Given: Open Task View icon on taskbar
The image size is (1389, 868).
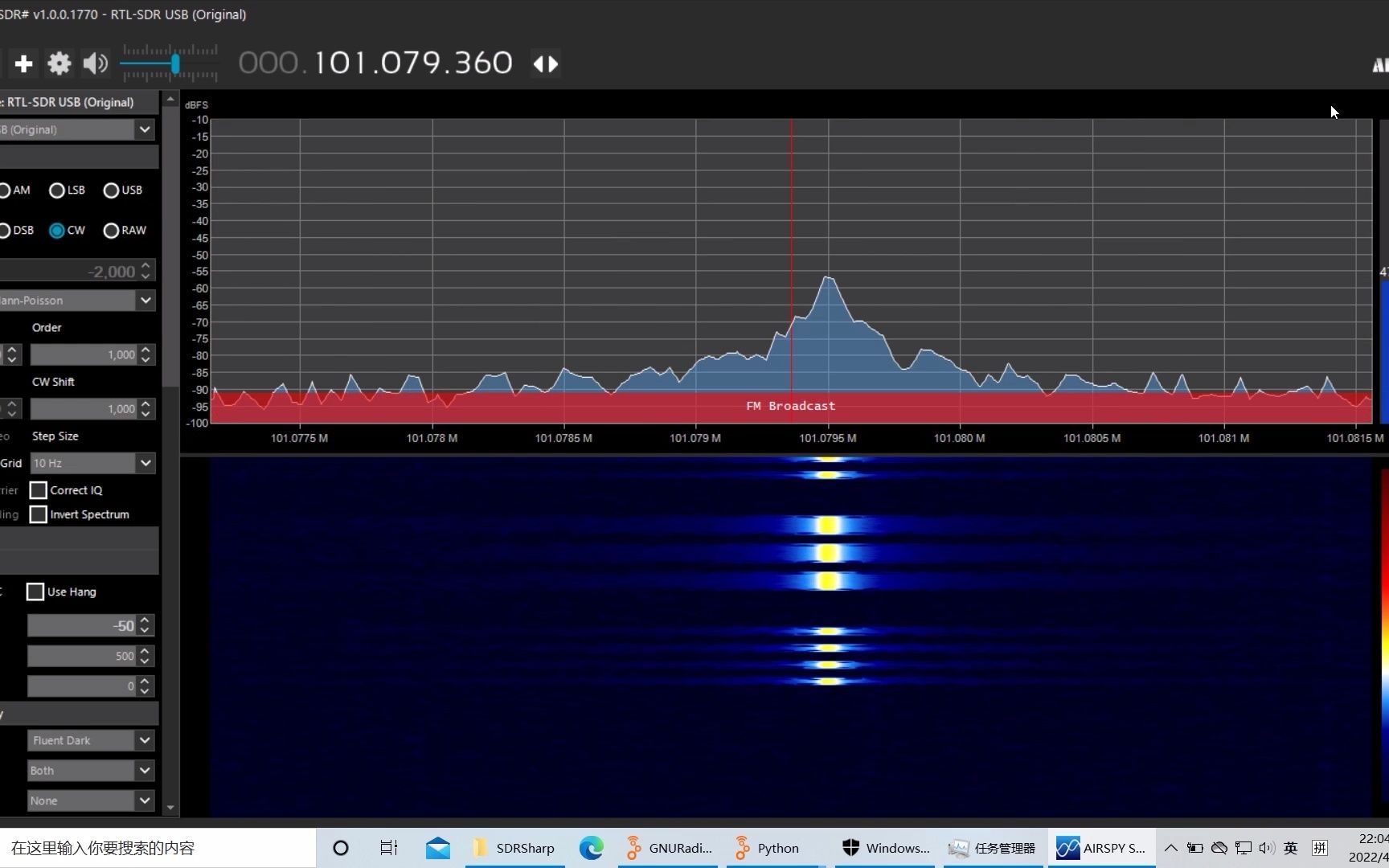Looking at the screenshot, I should pyautogui.click(x=389, y=848).
